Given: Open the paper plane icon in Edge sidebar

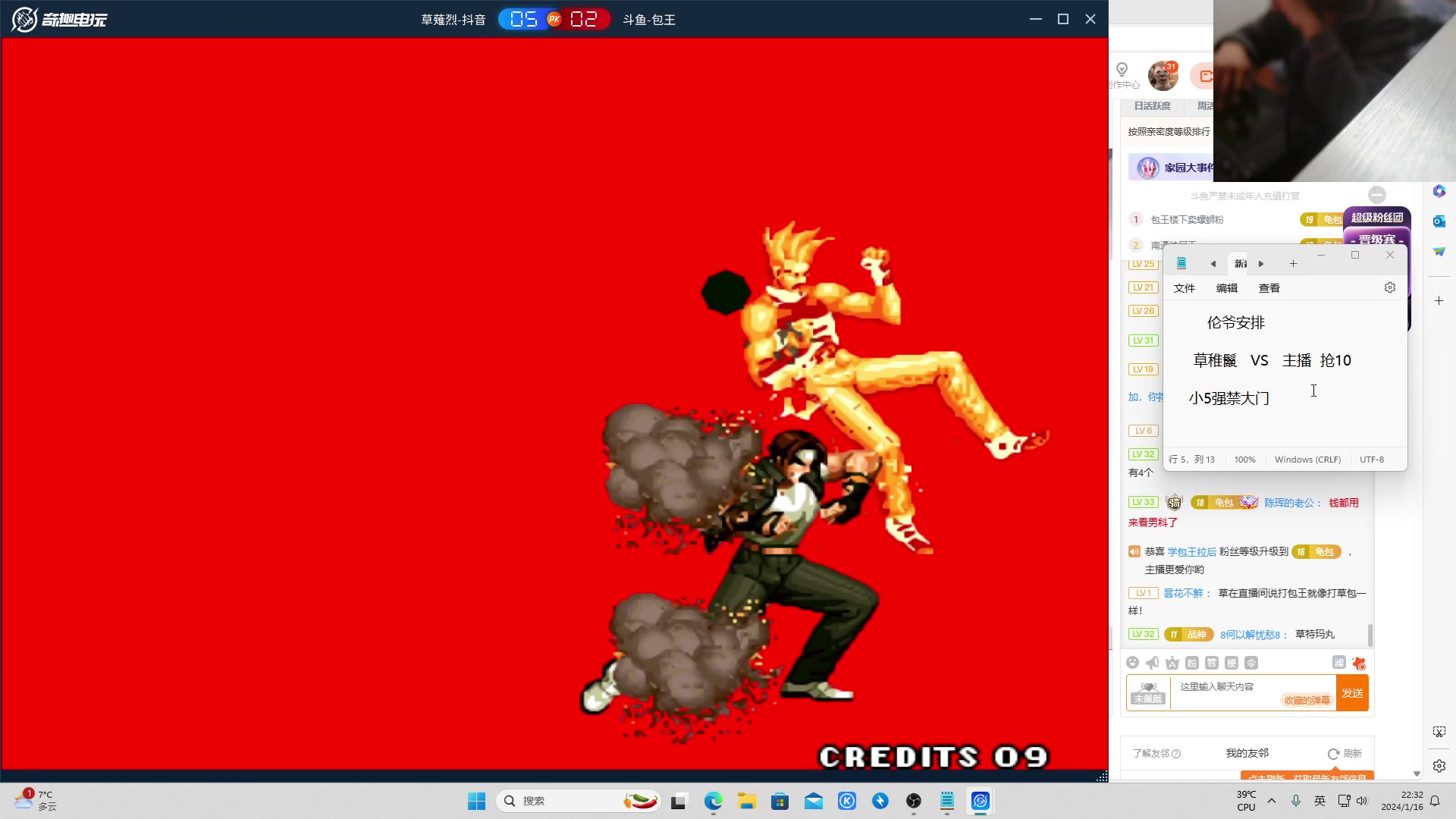Looking at the screenshot, I should 1439,252.
